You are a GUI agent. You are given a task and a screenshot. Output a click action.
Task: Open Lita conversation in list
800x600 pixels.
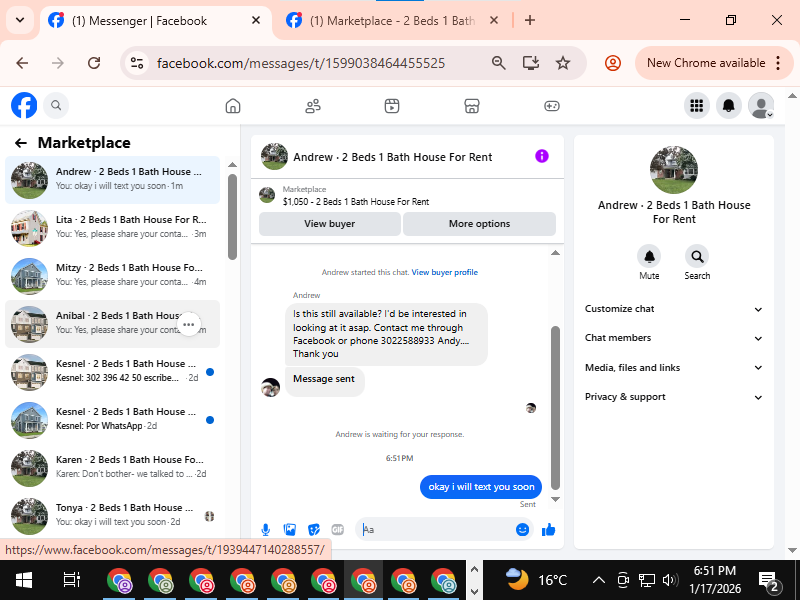tap(112, 228)
